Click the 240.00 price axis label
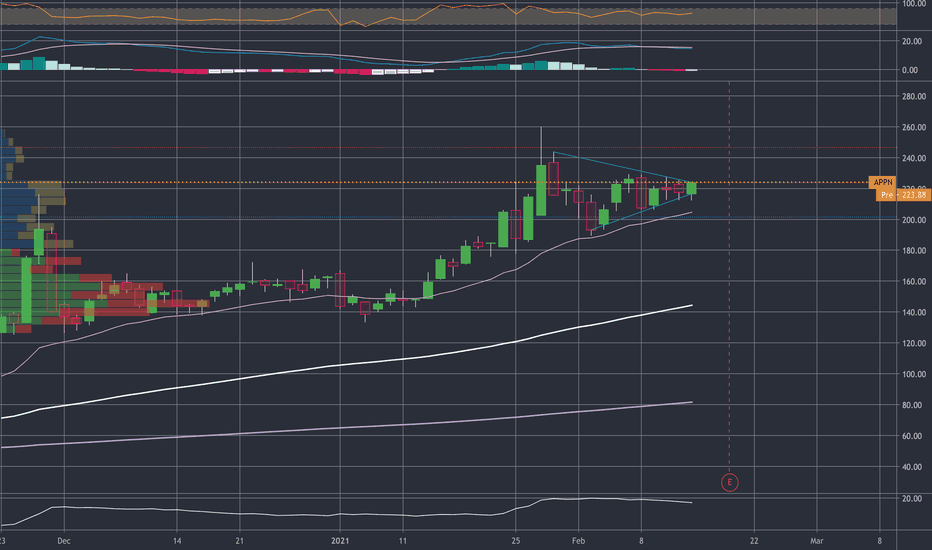Image resolution: width=932 pixels, height=550 pixels. tap(914, 158)
